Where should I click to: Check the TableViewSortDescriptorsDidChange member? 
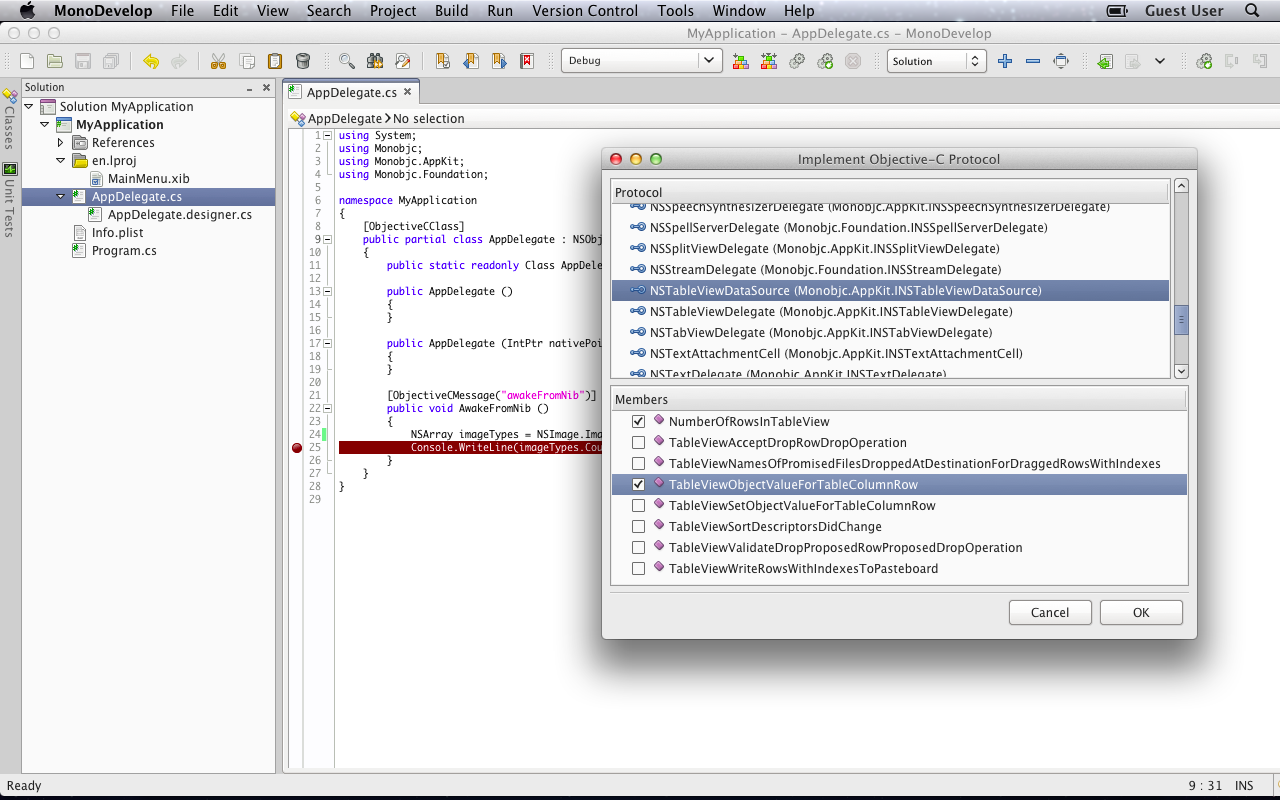click(x=638, y=527)
